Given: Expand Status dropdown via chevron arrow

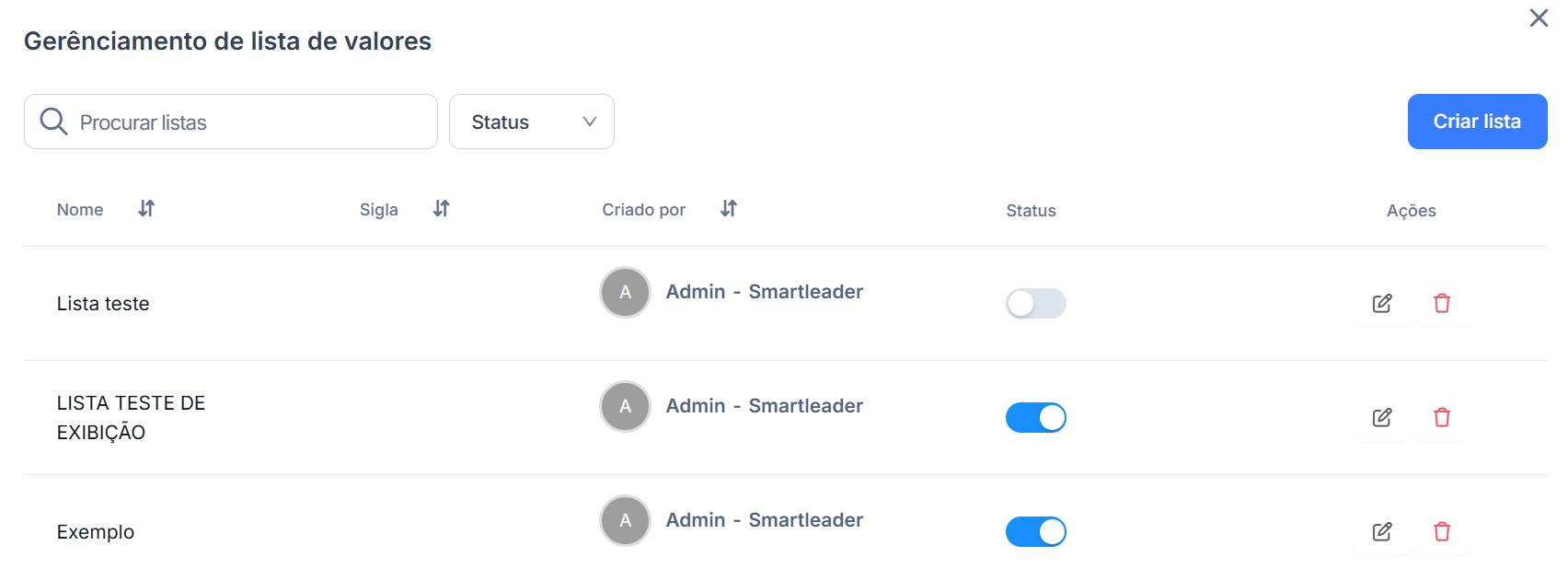Looking at the screenshot, I should coord(590,122).
